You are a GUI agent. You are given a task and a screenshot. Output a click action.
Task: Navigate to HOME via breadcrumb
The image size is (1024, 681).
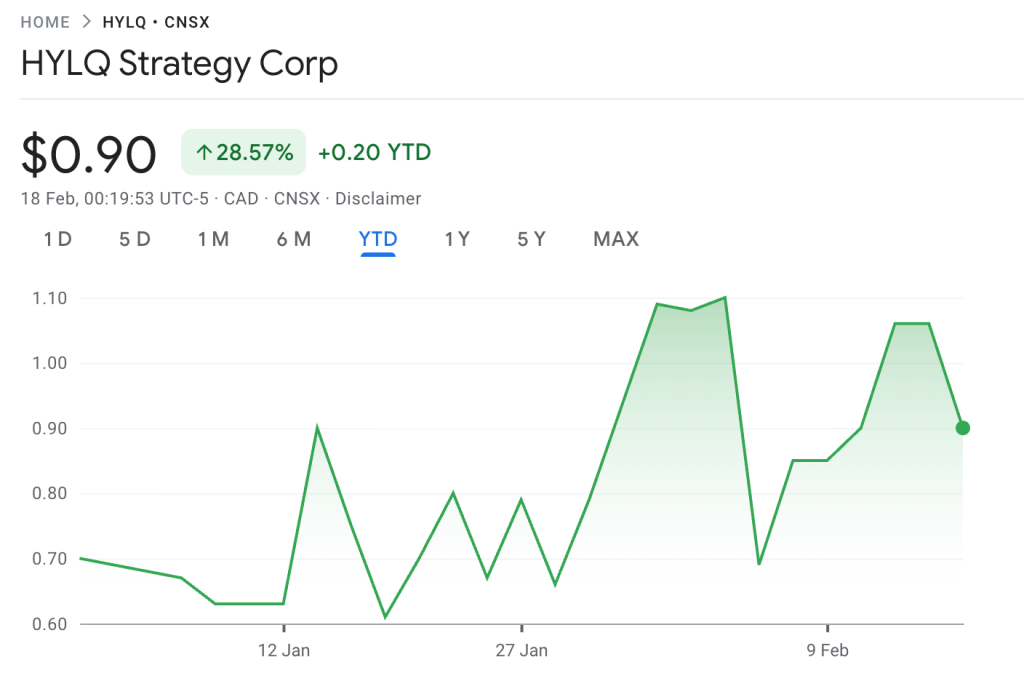(x=45, y=21)
